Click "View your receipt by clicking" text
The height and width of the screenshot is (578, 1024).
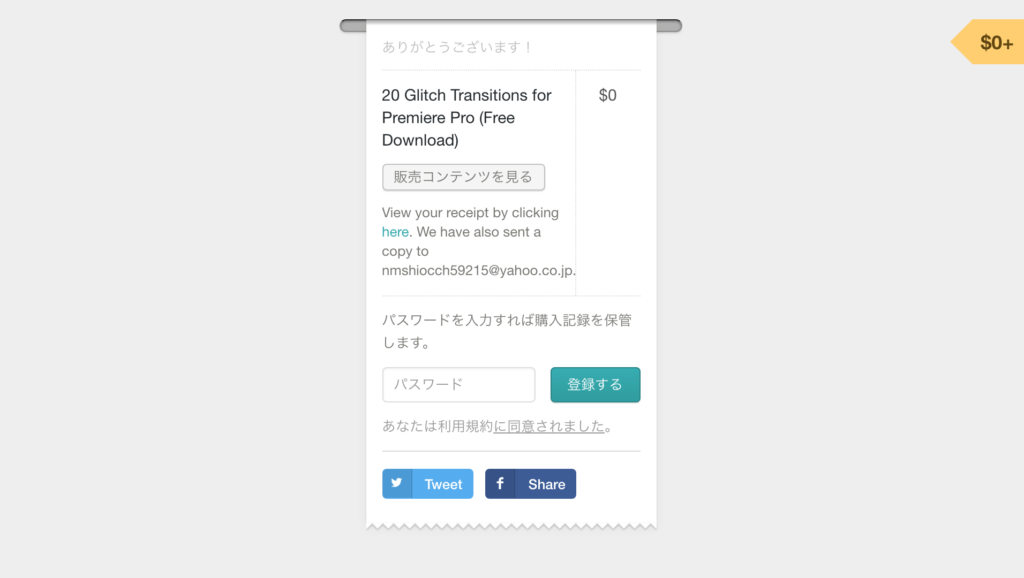pyautogui.click(x=470, y=213)
